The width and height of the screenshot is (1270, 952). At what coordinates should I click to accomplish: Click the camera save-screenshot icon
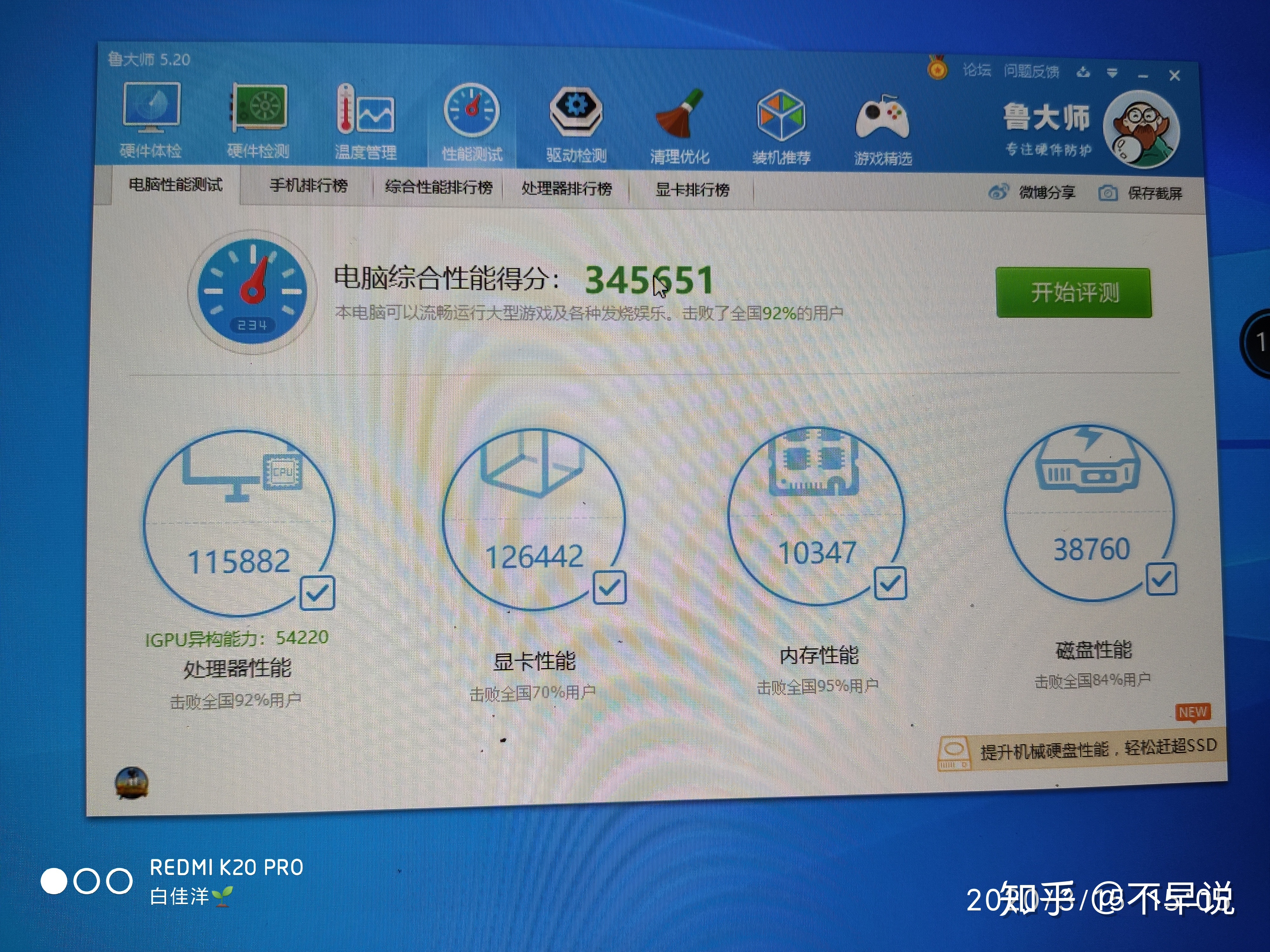[1107, 193]
